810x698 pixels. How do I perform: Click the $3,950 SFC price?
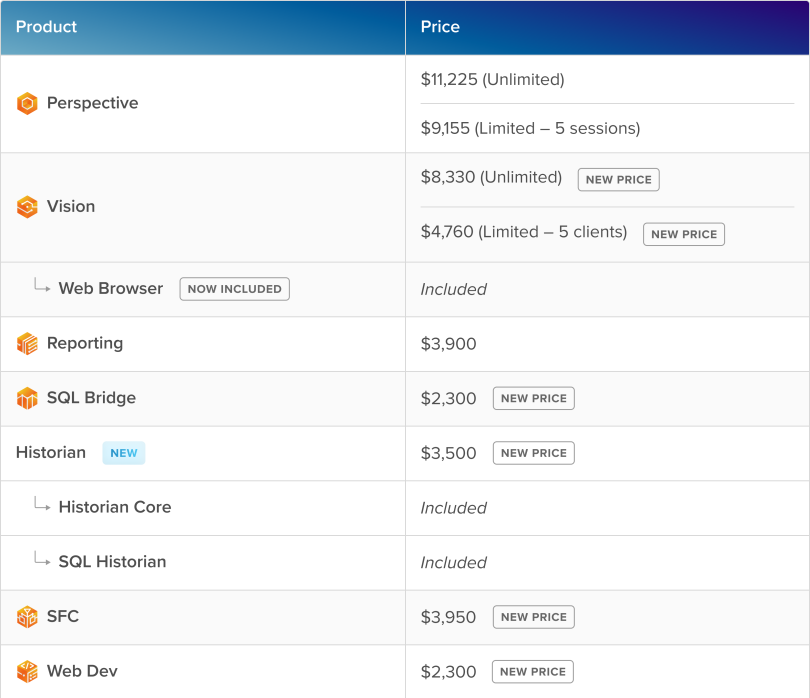[448, 617]
